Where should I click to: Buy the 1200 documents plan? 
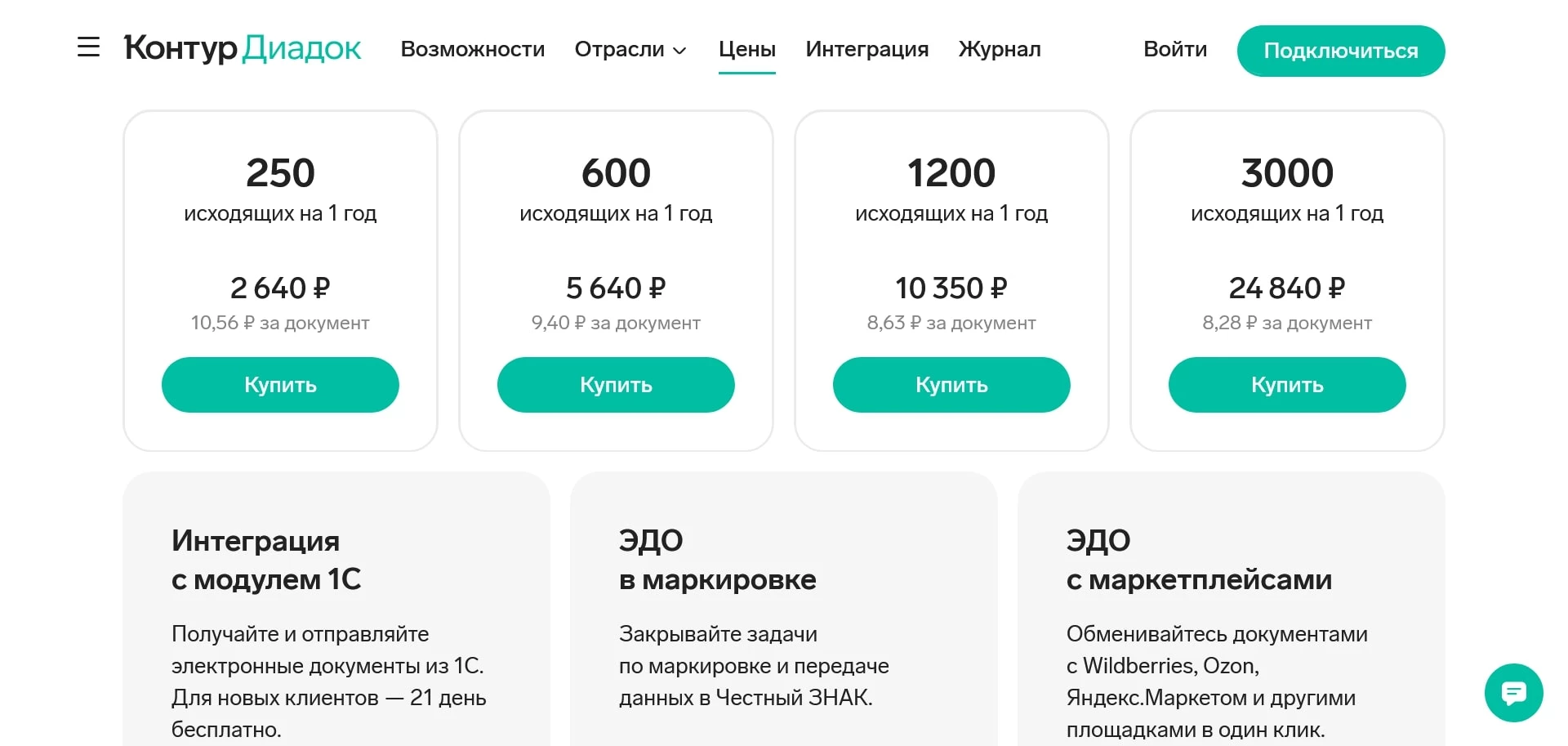tap(951, 385)
